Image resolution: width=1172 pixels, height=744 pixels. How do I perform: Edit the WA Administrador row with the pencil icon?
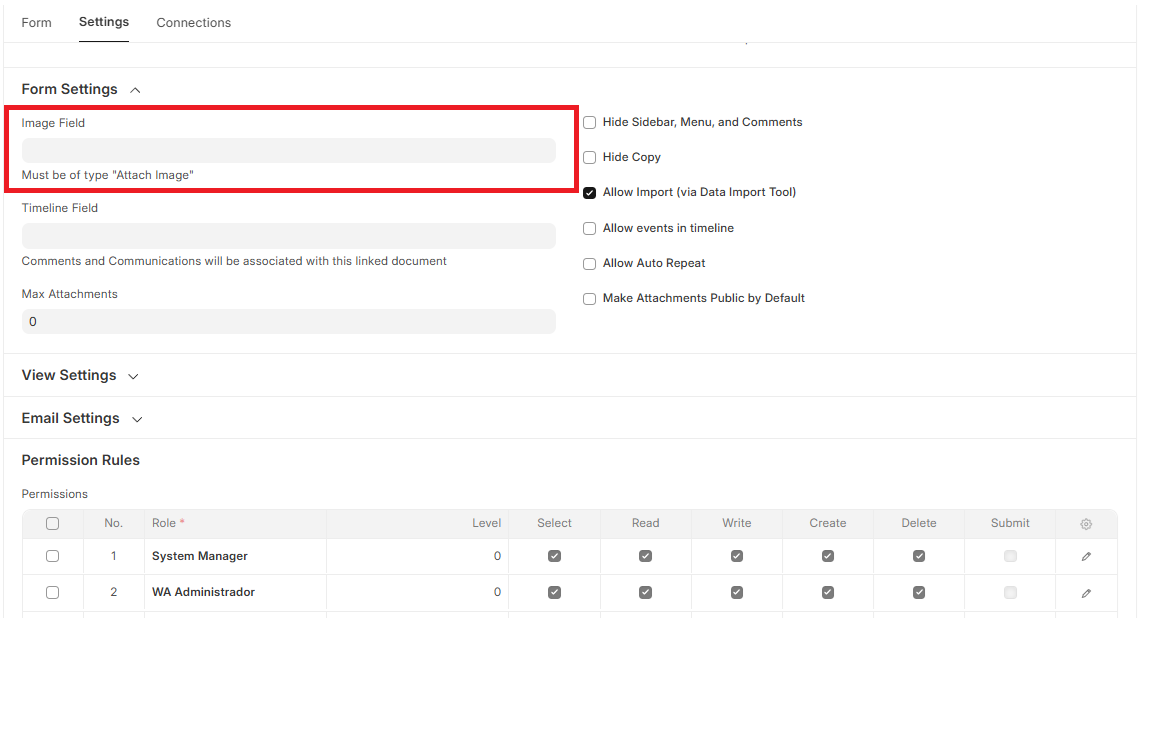[x=1086, y=592]
